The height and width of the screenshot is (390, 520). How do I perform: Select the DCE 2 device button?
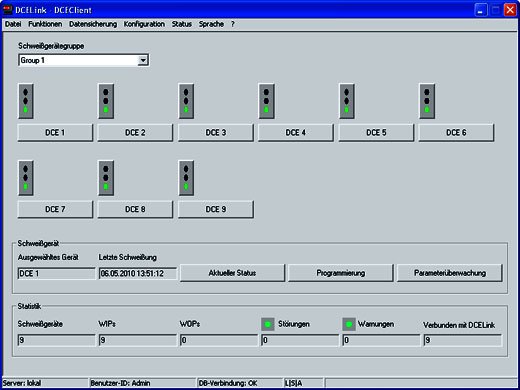tap(135, 133)
